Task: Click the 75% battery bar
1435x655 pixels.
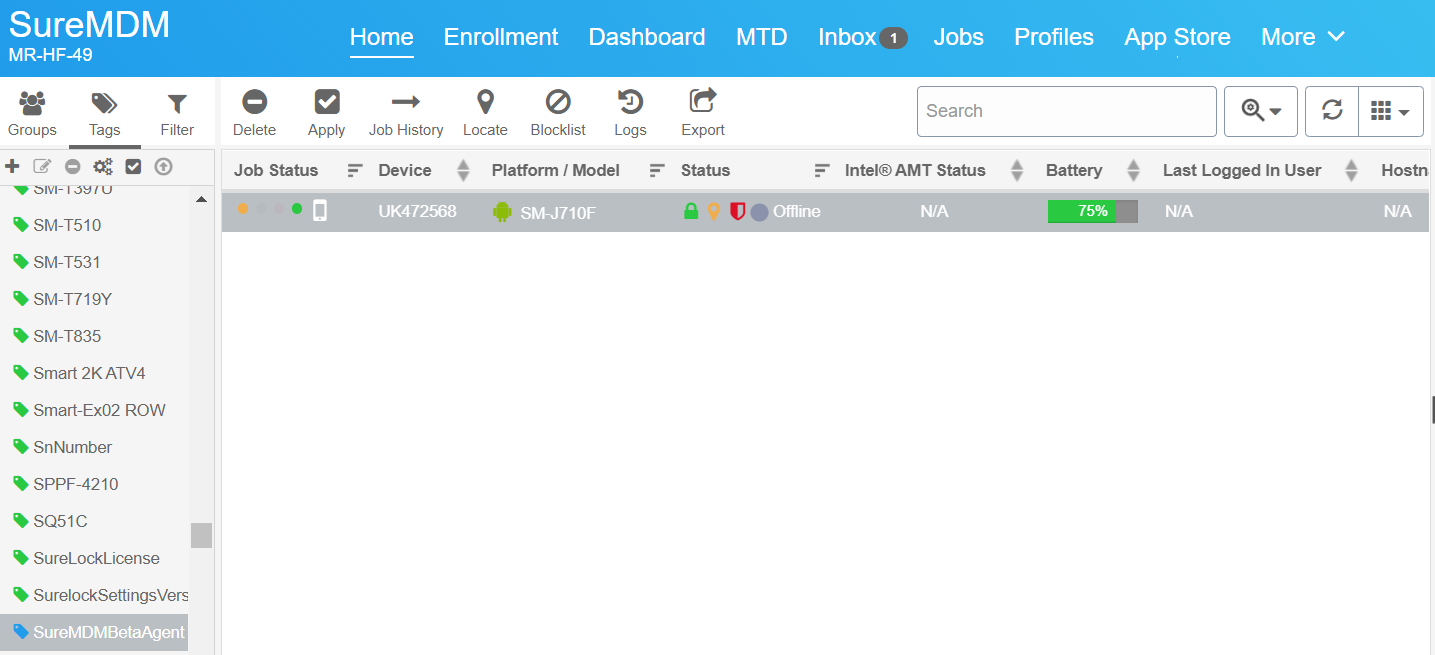Action: pyautogui.click(x=1093, y=211)
